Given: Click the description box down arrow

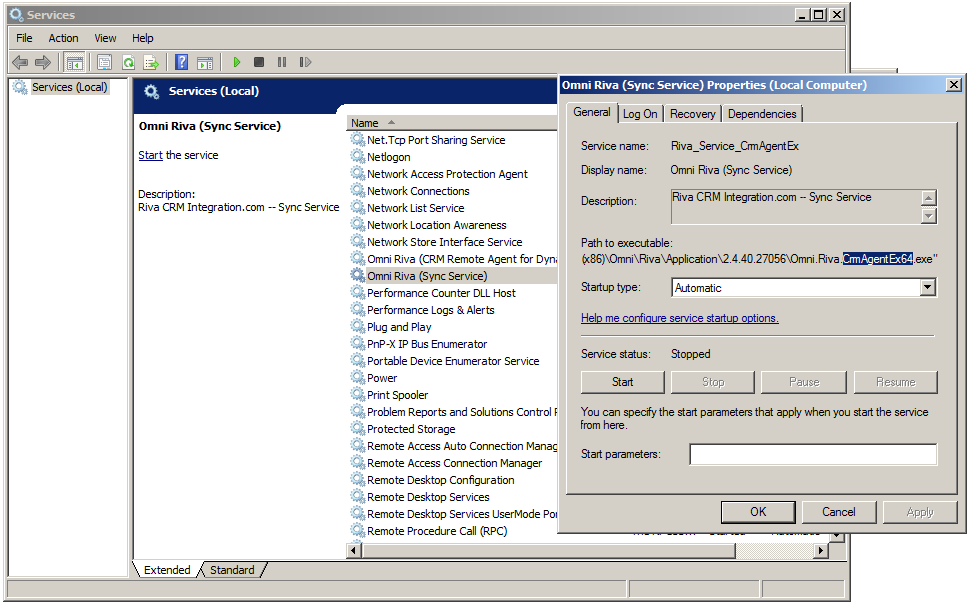Looking at the screenshot, I should 928,216.
